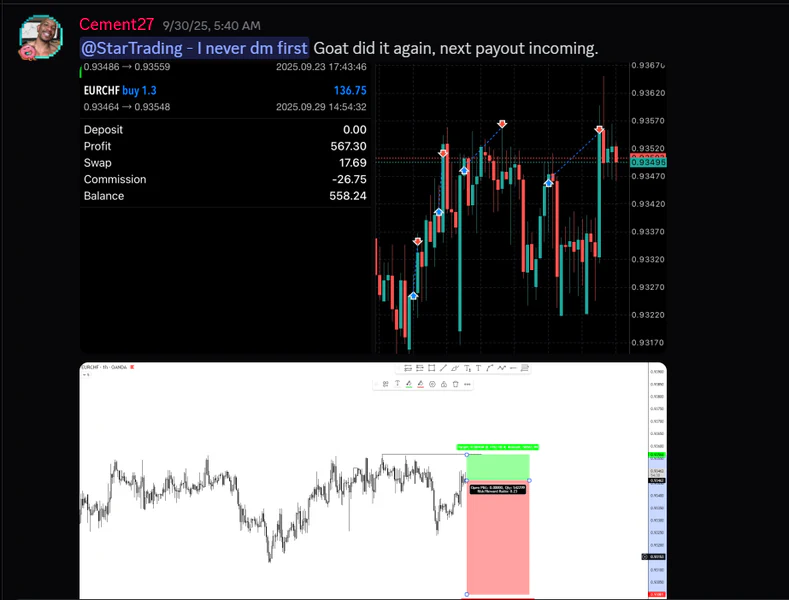The height and width of the screenshot is (600, 789).
Task: Click the green profit zone of position tool
Action: pyautogui.click(x=498, y=467)
